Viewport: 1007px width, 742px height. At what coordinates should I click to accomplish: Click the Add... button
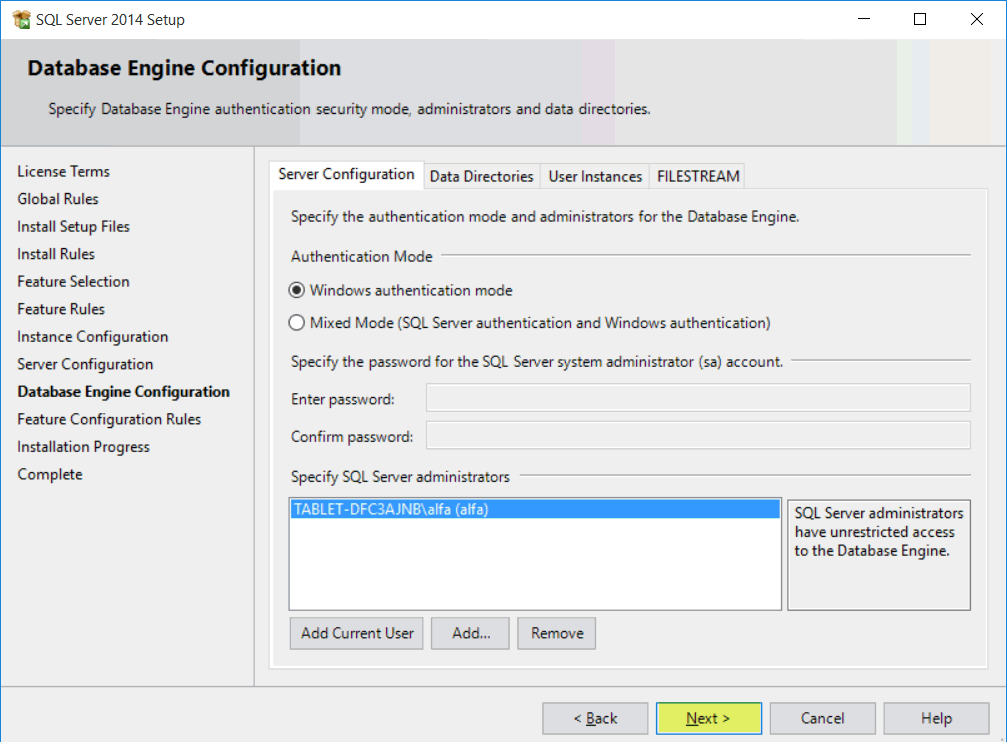tap(470, 633)
